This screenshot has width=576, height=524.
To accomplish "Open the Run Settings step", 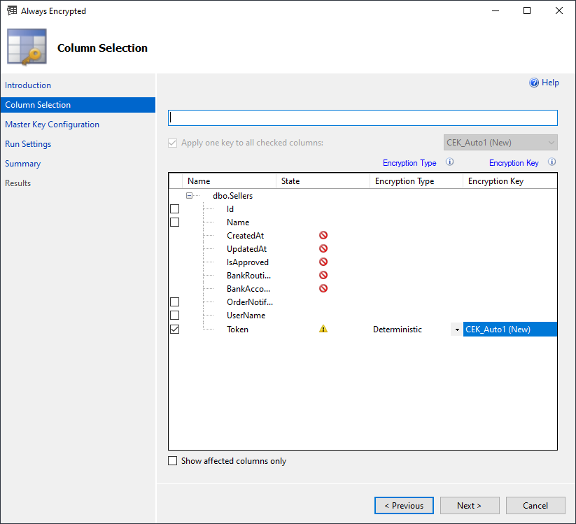I will [x=28, y=144].
